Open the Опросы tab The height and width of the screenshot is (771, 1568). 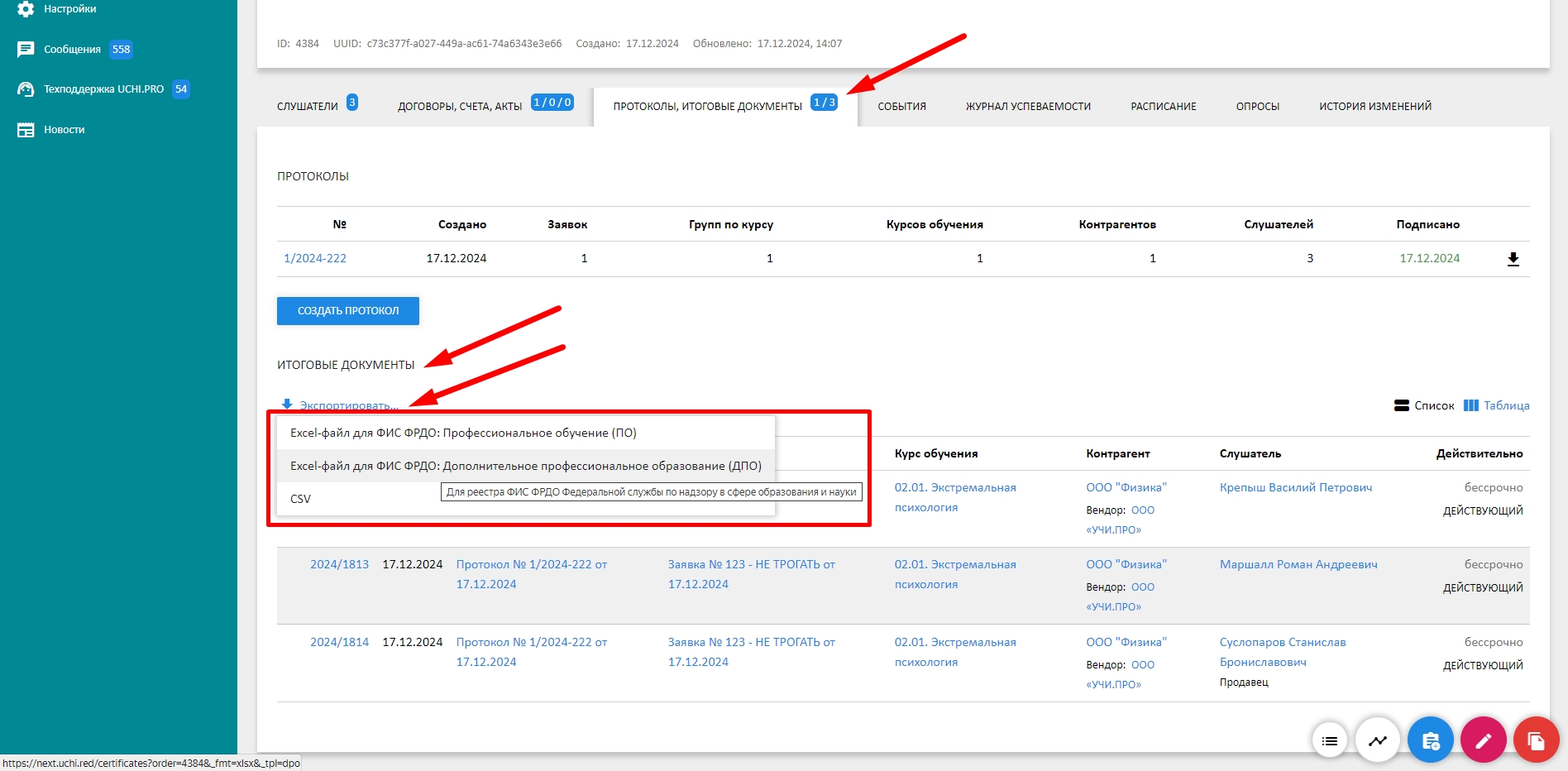(x=1258, y=106)
